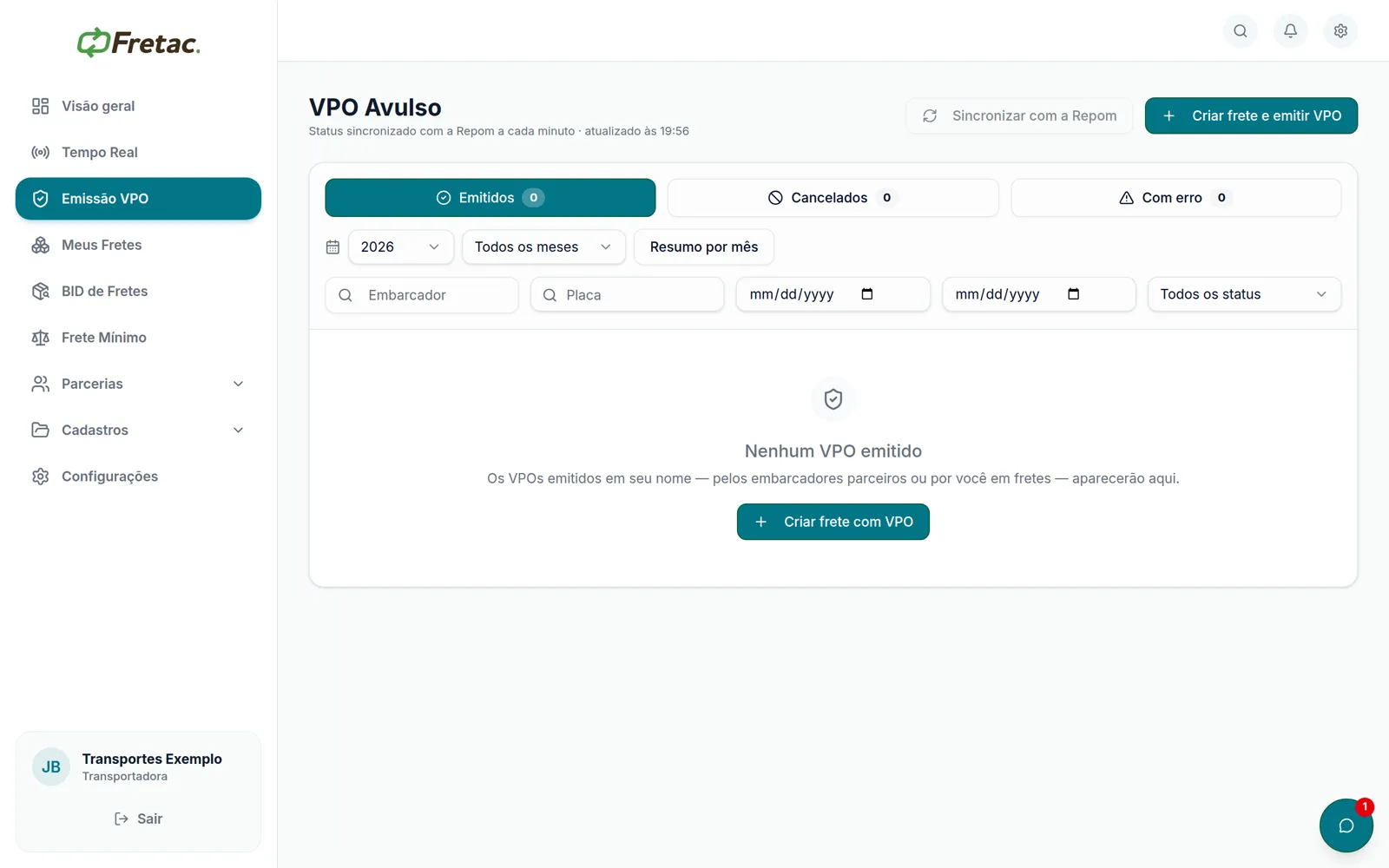Open the calendar picker in the second date field
Viewport: 1389px width, 868px height.
coord(1073,294)
